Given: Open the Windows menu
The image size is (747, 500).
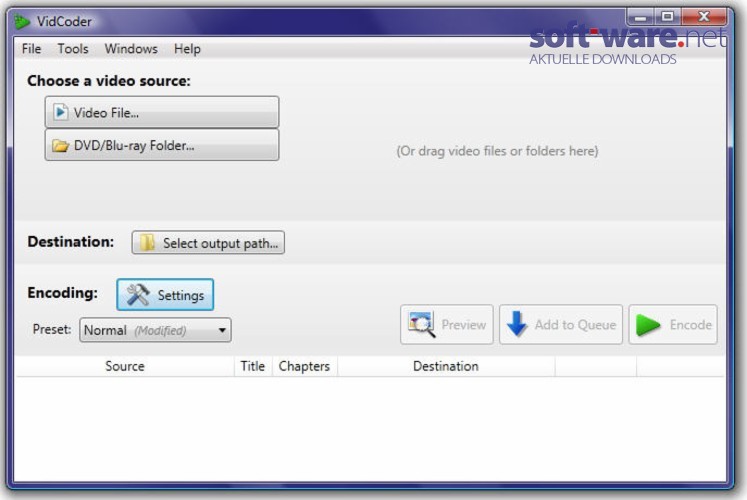Looking at the screenshot, I should 131,49.
